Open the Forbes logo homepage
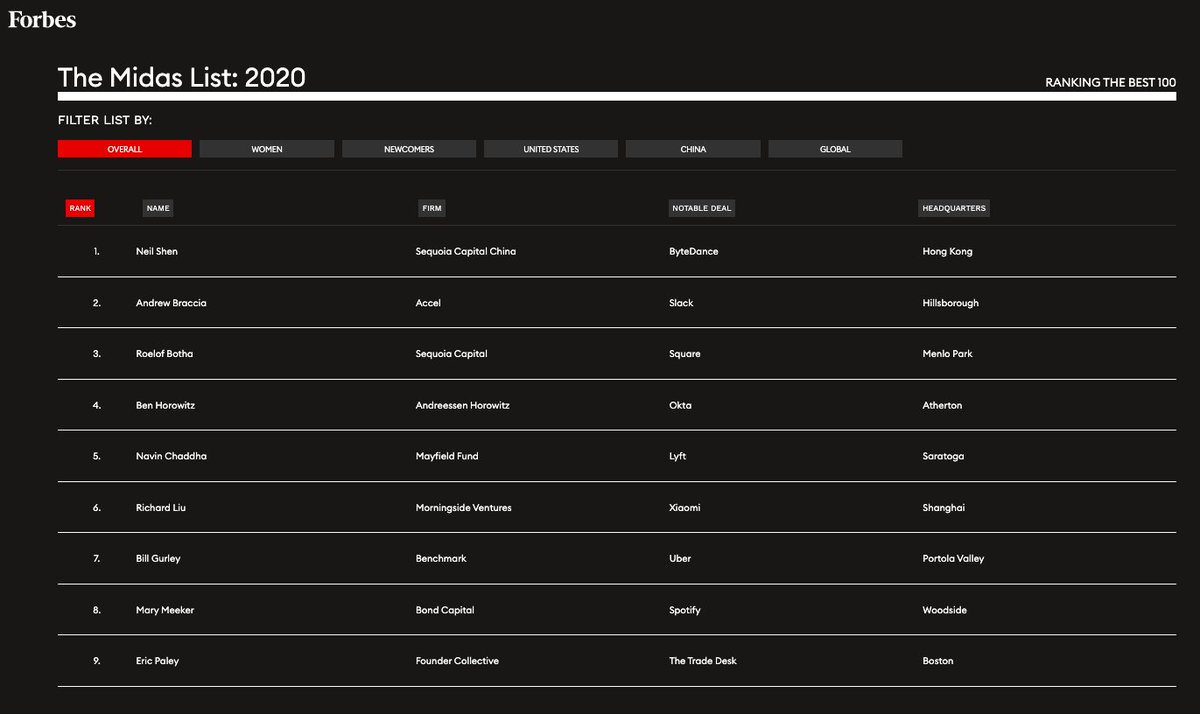1200x714 pixels. point(42,19)
